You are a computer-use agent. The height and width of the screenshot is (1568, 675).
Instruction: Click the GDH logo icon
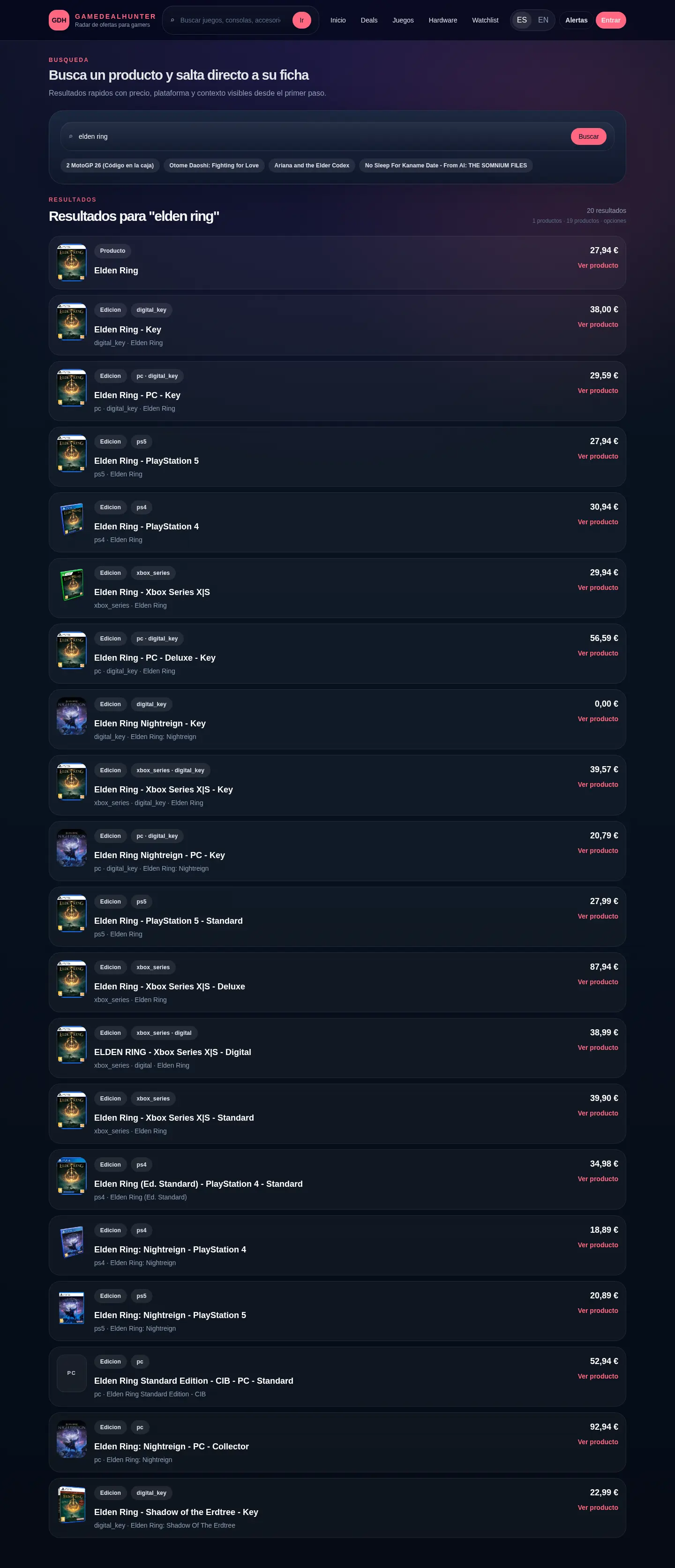[x=59, y=20]
